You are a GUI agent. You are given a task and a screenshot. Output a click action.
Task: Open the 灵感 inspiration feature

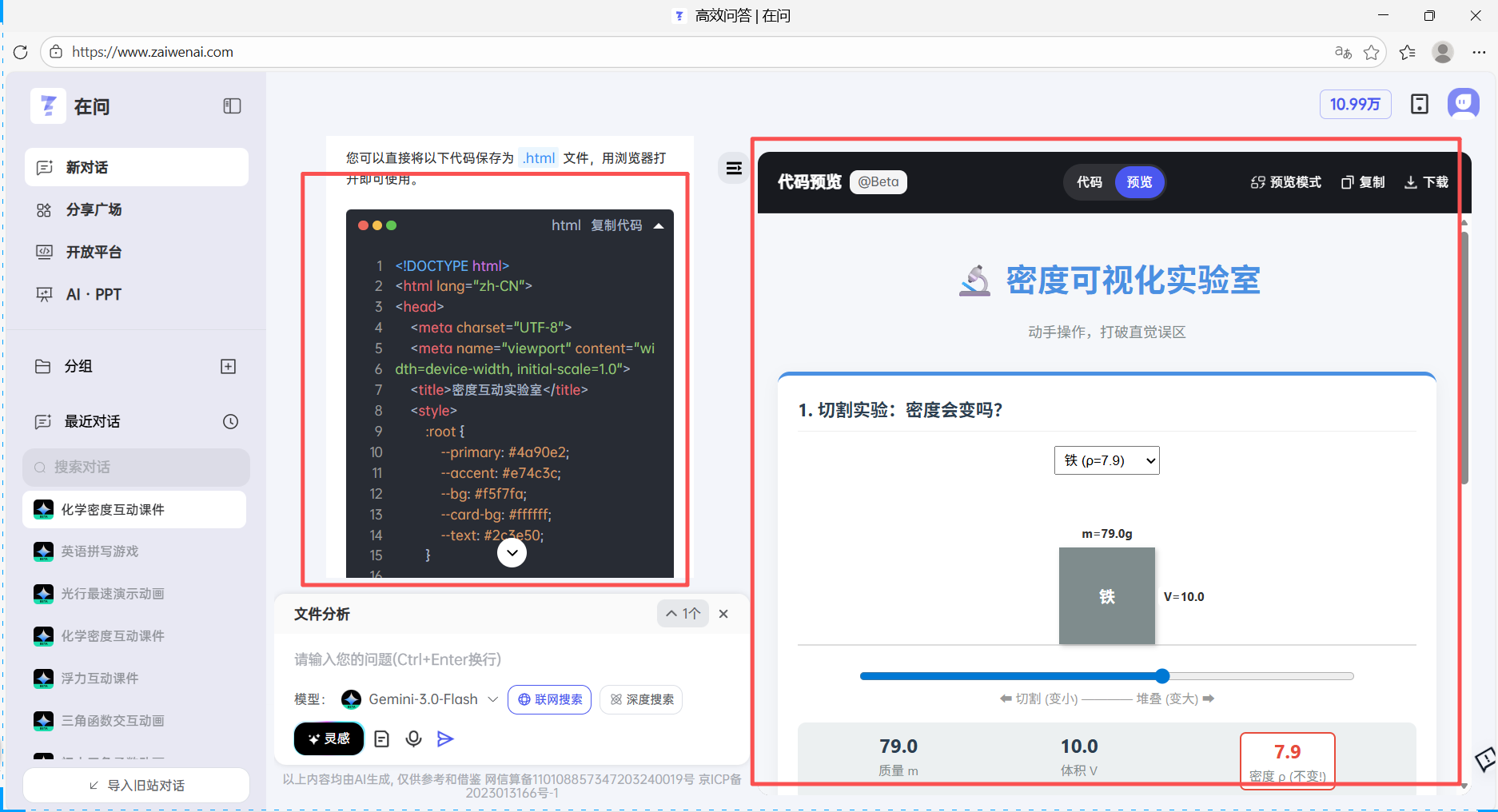click(329, 738)
